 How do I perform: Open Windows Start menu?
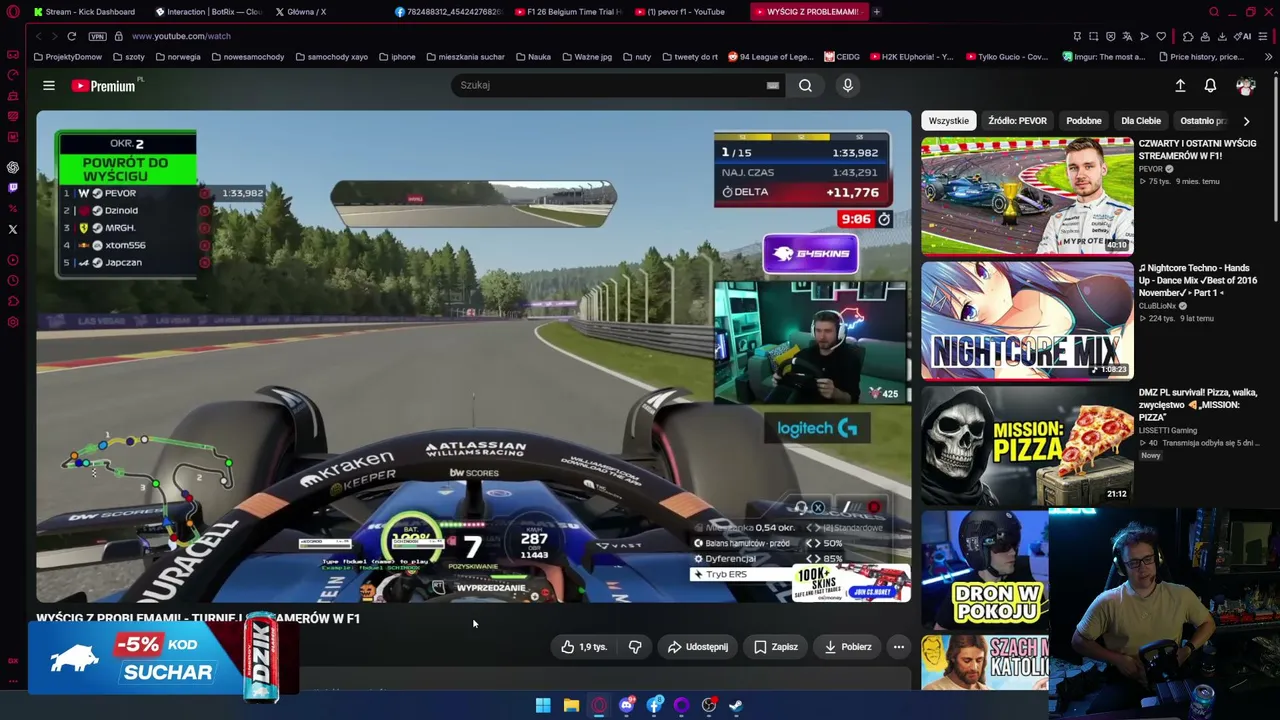point(543,705)
